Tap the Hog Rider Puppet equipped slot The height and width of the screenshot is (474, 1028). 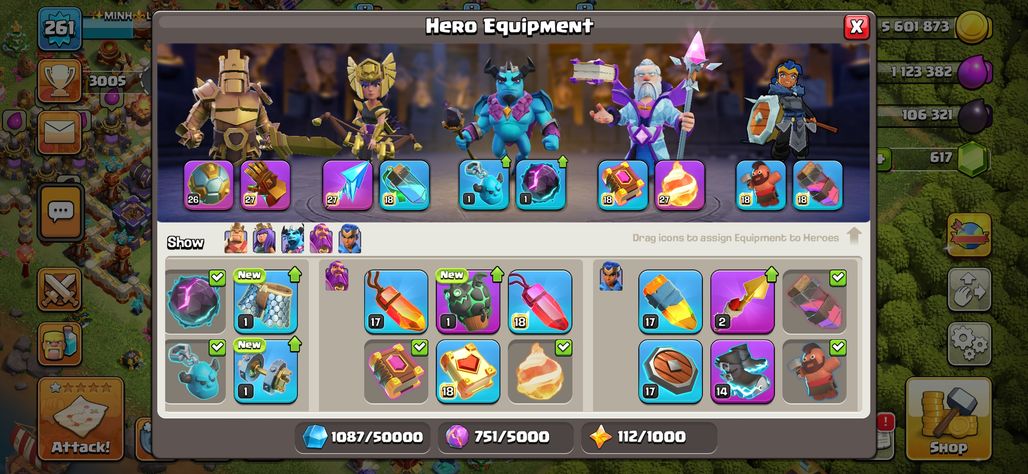tap(761, 185)
